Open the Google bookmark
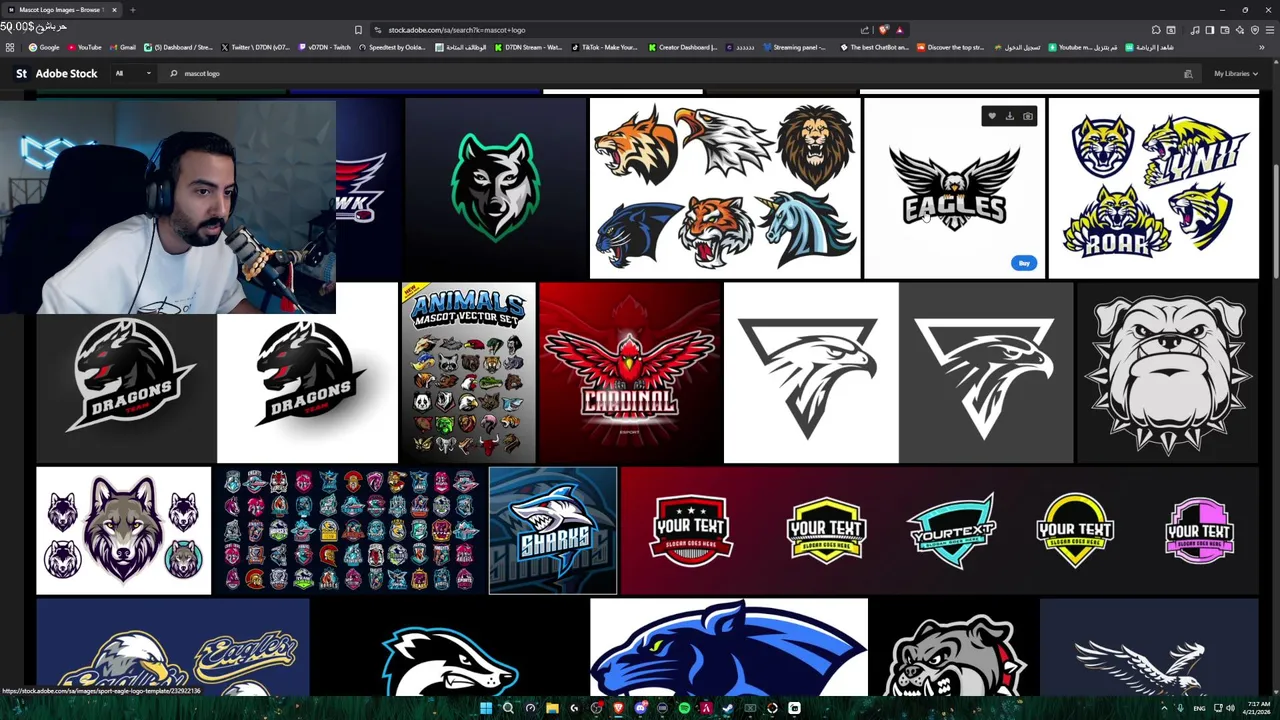Image resolution: width=1280 pixels, height=720 pixels. 44,47
